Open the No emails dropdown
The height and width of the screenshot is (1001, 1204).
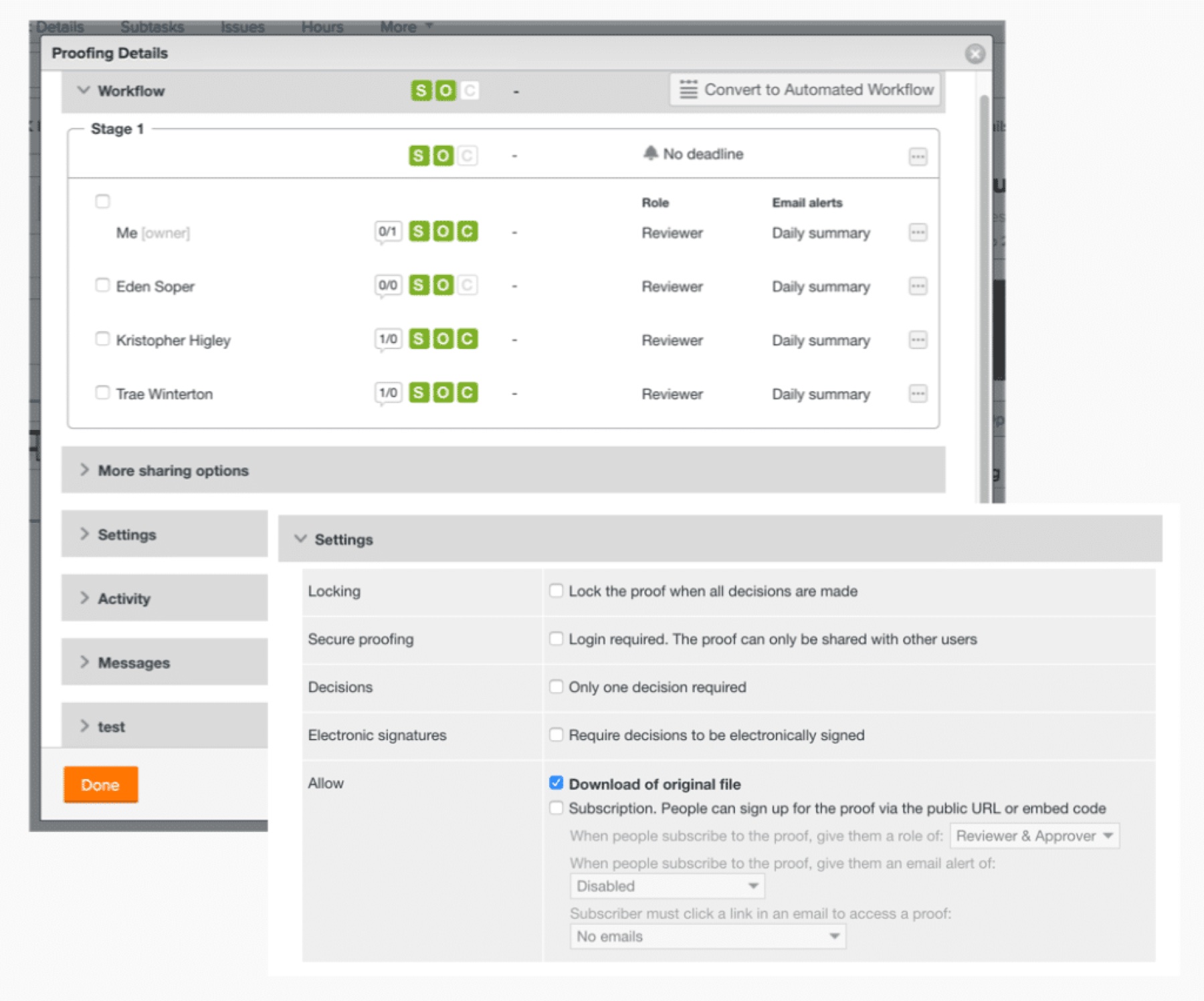pos(708,937)
